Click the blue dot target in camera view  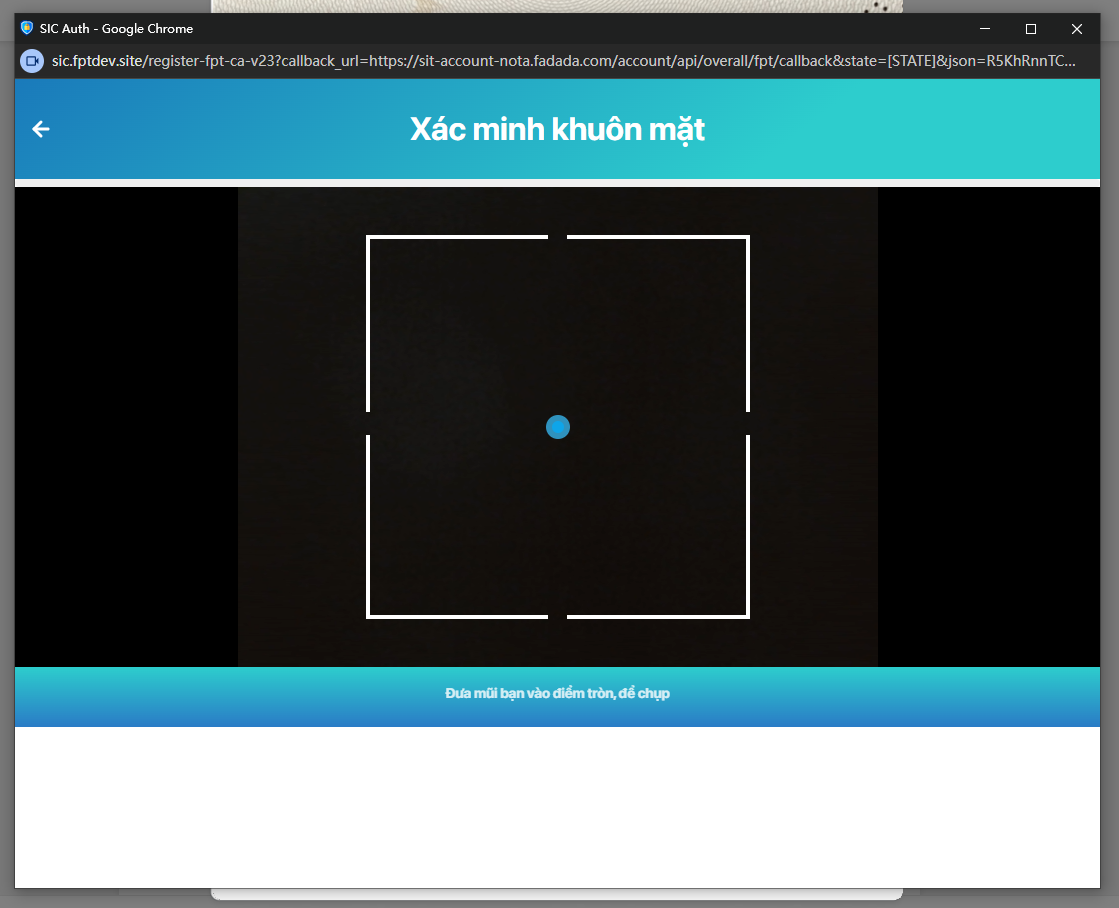[x=558, y=427]
